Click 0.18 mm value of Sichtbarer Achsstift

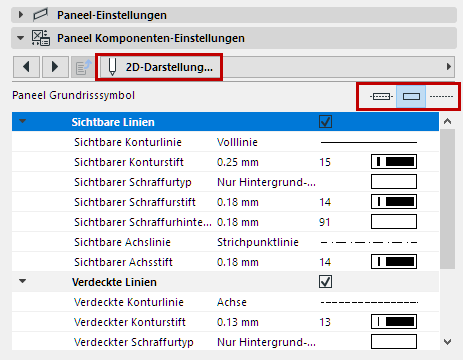click(238, 262)
